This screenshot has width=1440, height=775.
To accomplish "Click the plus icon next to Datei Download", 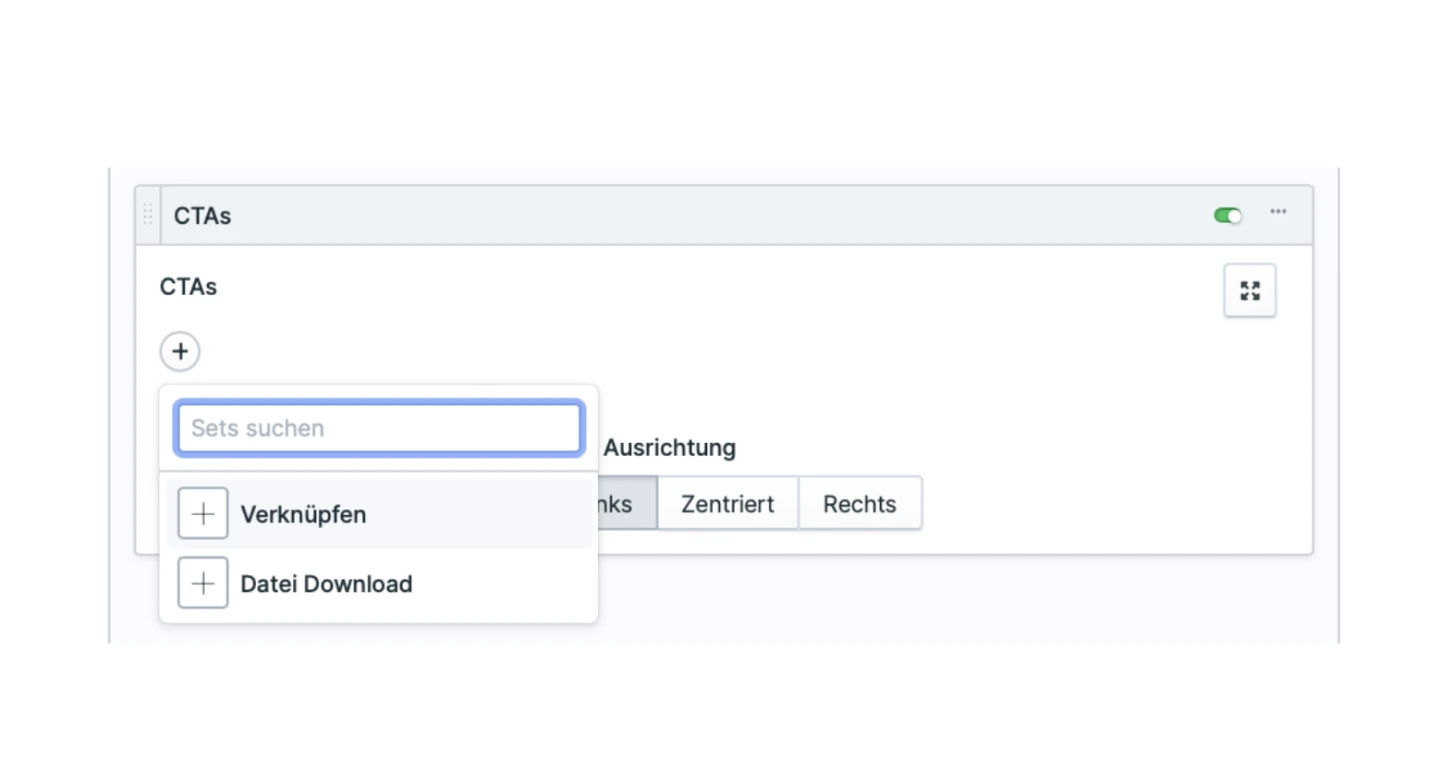I will [x=203, y=584].
